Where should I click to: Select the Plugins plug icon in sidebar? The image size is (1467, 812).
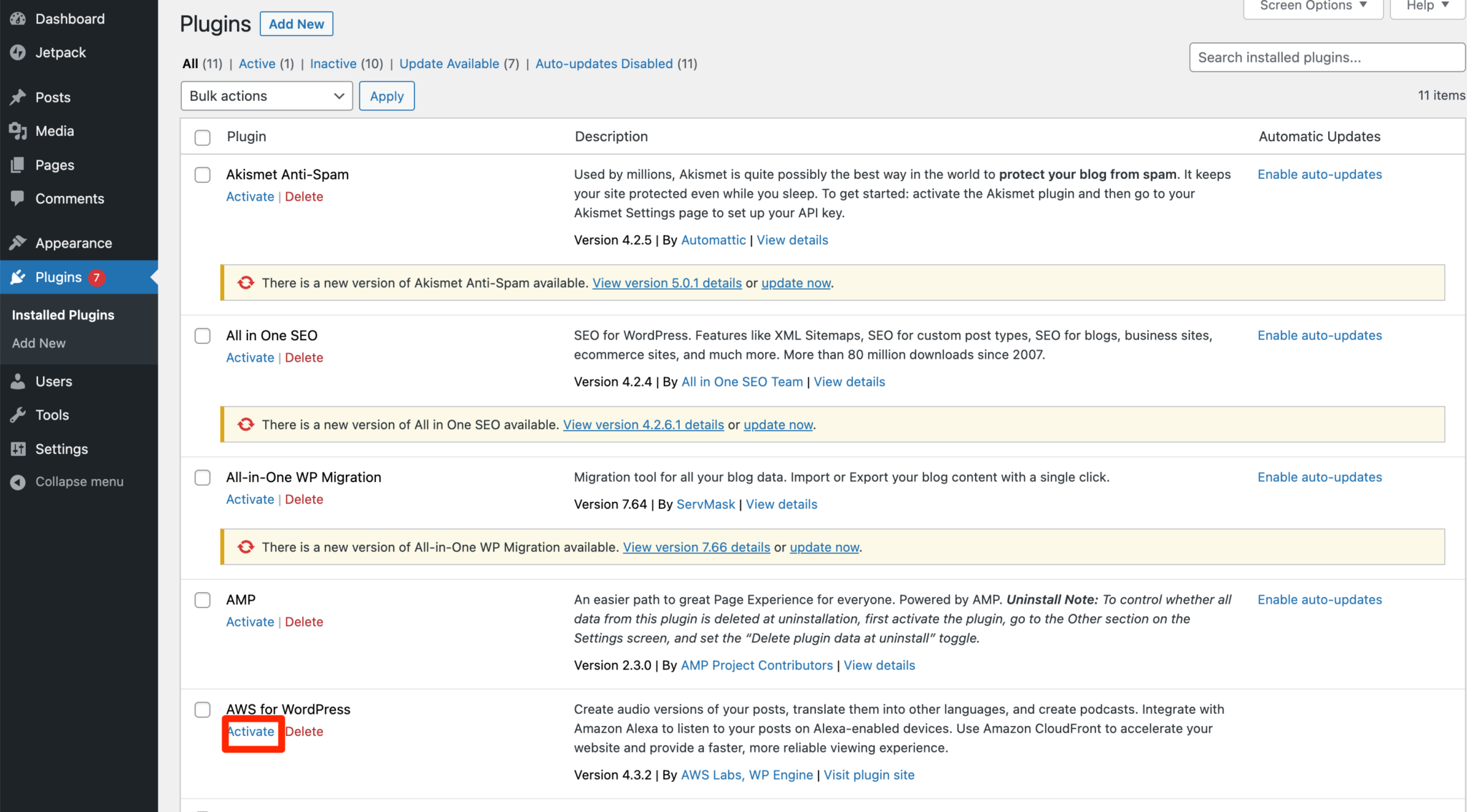tap(19, 277)
